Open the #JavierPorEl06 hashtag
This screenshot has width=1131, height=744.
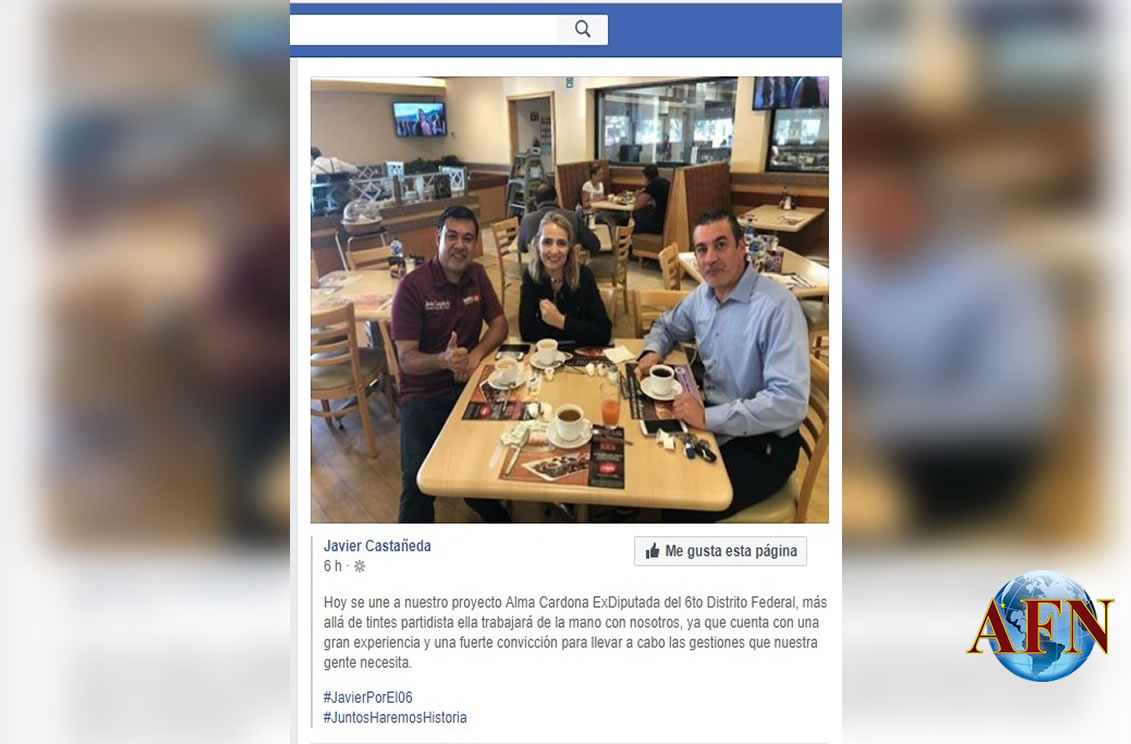click(368, 698)
